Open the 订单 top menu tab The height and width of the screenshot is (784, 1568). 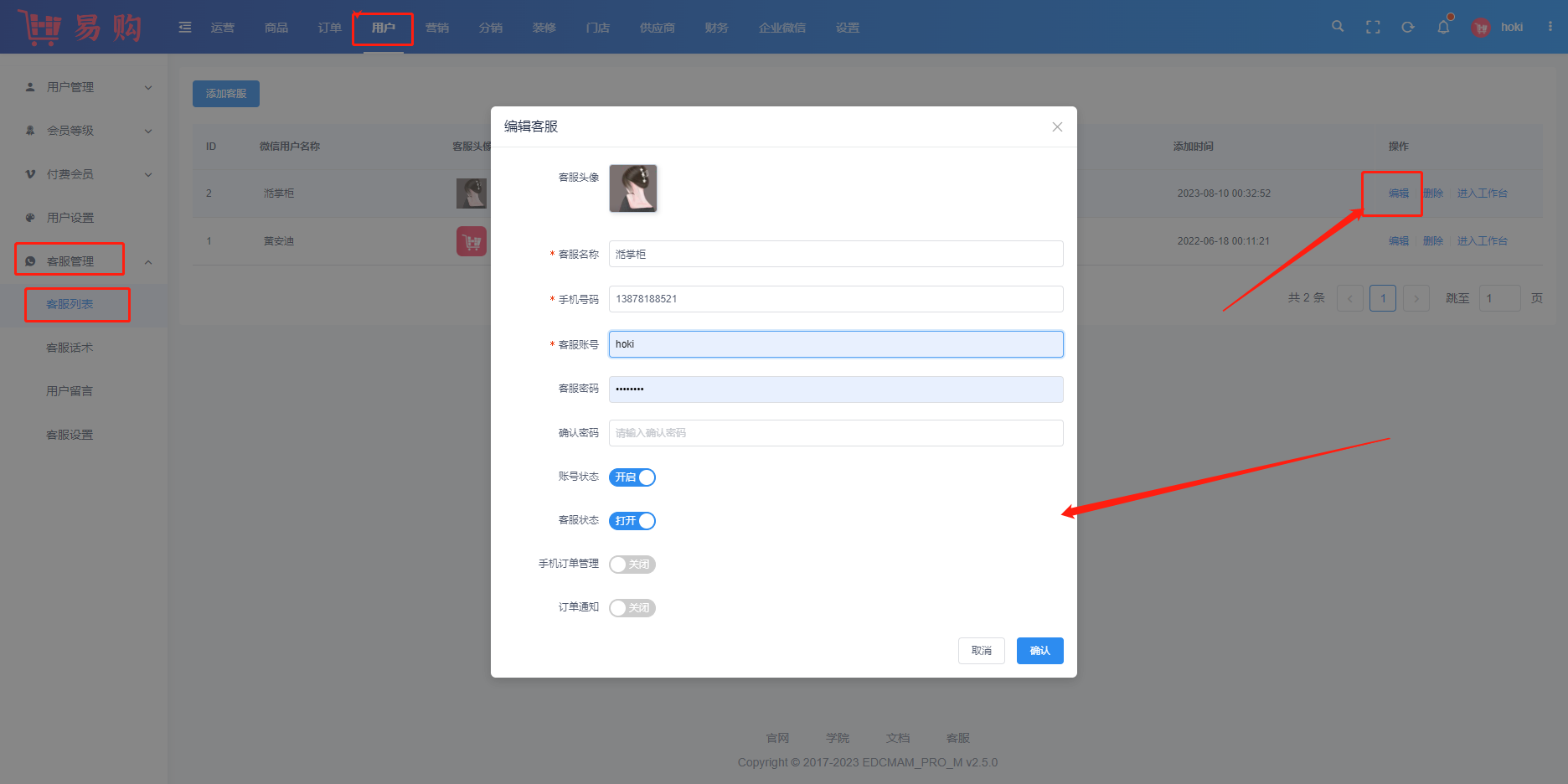329,28
